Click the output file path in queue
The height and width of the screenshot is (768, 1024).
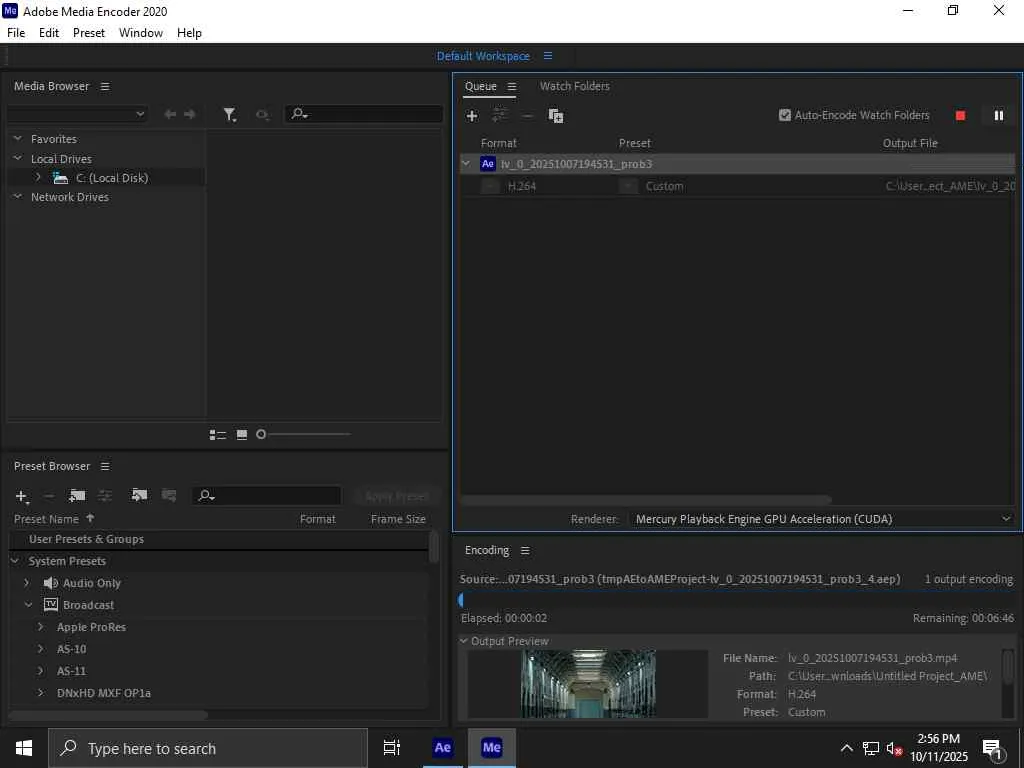[x=950, y=186]
